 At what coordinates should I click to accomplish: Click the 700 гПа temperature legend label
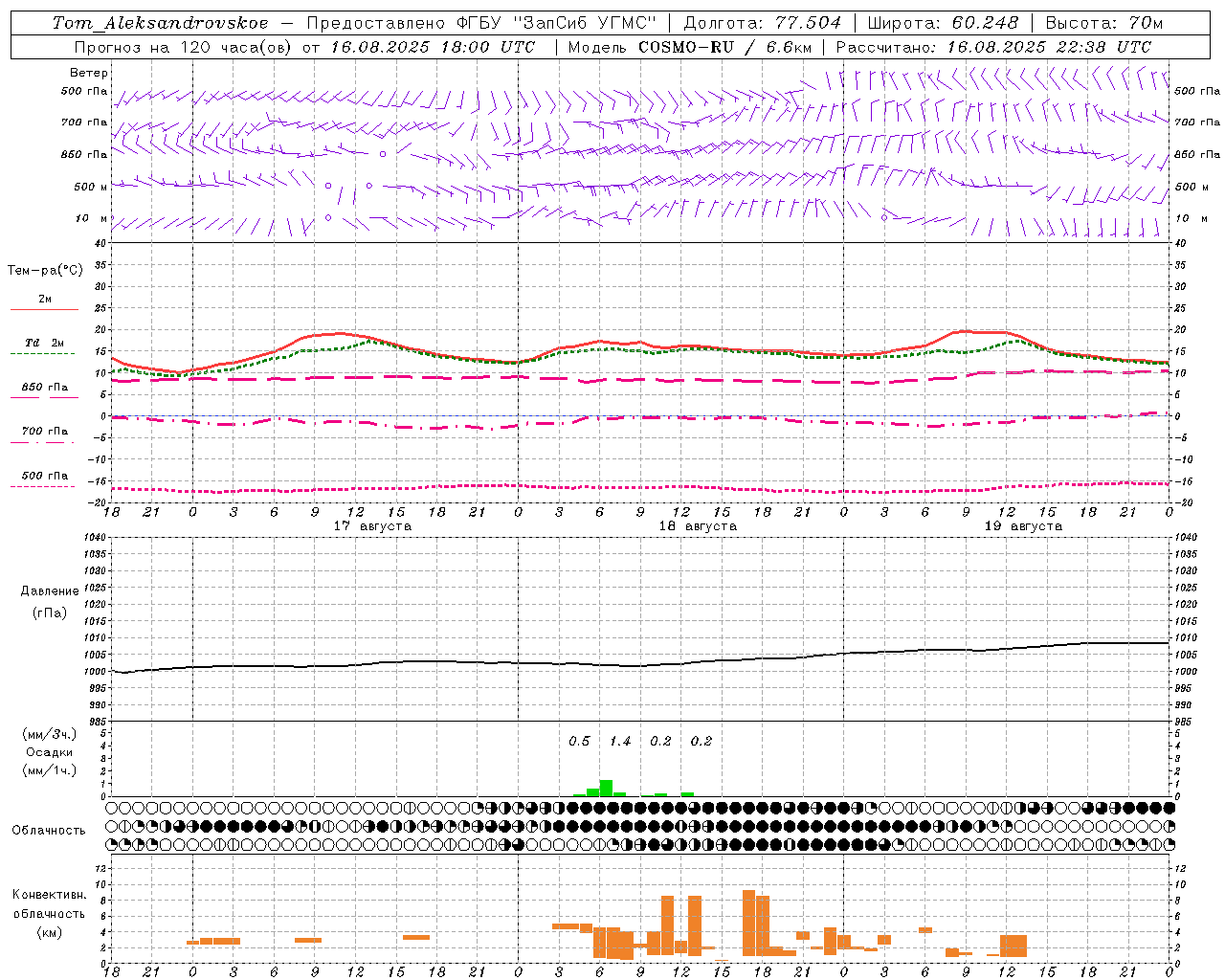coord(45,432)
